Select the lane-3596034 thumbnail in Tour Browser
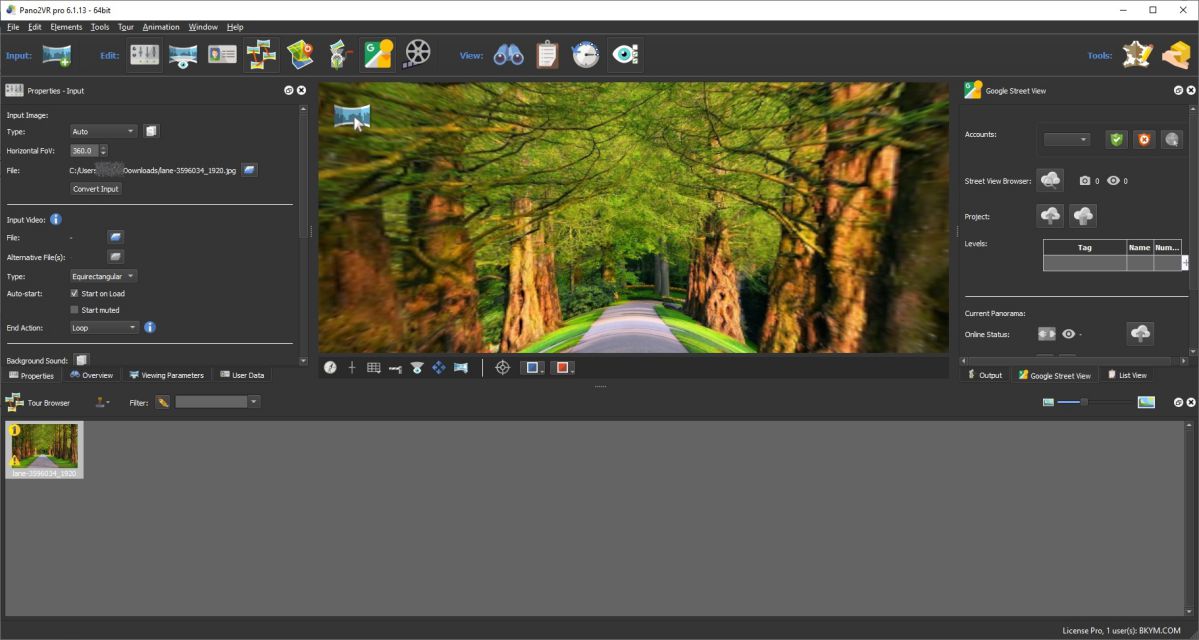This screenshot has height=640, width=1199. [x=44, y=449]
